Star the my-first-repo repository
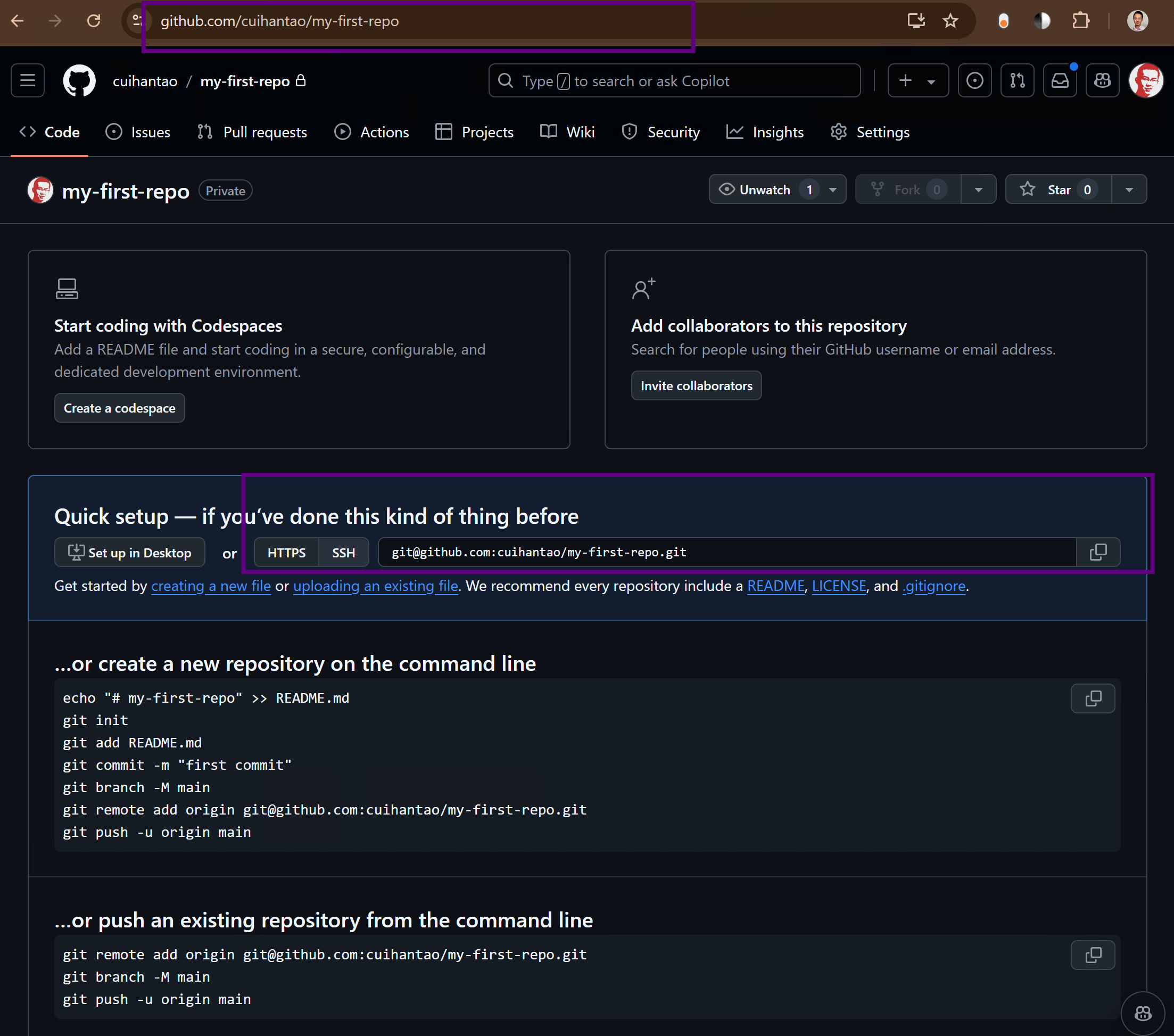Image resolution: width=1174 pixels, height=1036 pixels. click(1059, 190)
